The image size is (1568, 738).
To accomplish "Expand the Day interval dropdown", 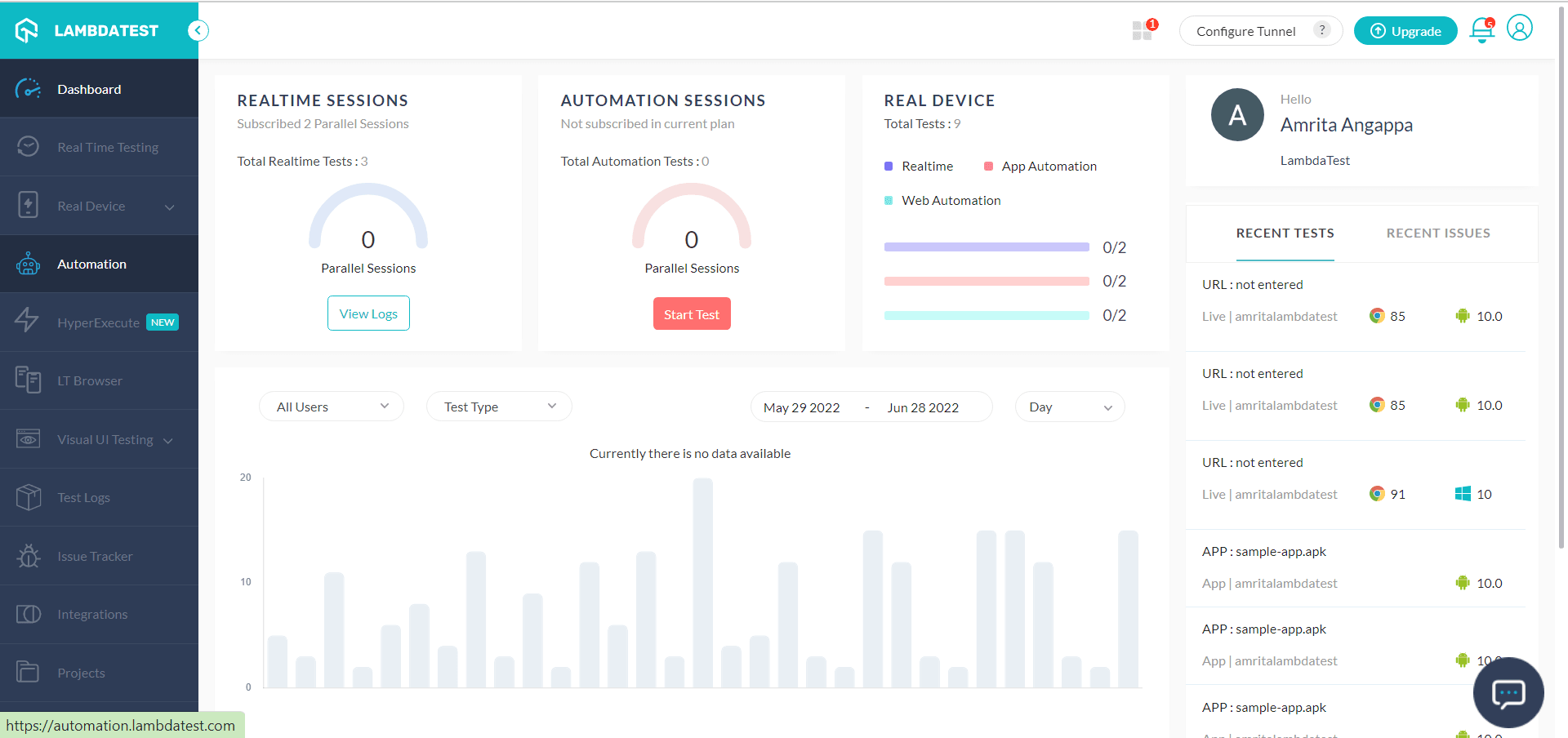I will (1069, 407).
